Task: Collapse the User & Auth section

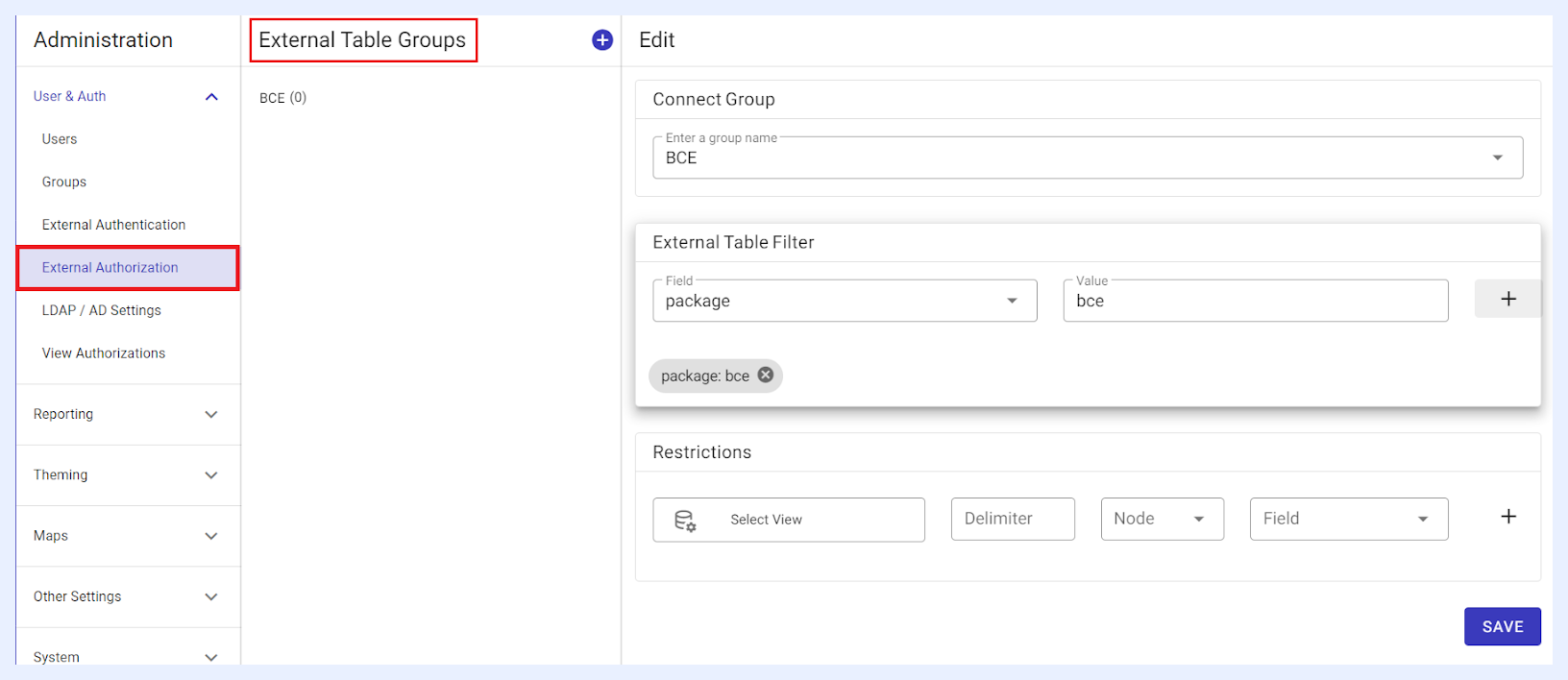Action: 211,96
